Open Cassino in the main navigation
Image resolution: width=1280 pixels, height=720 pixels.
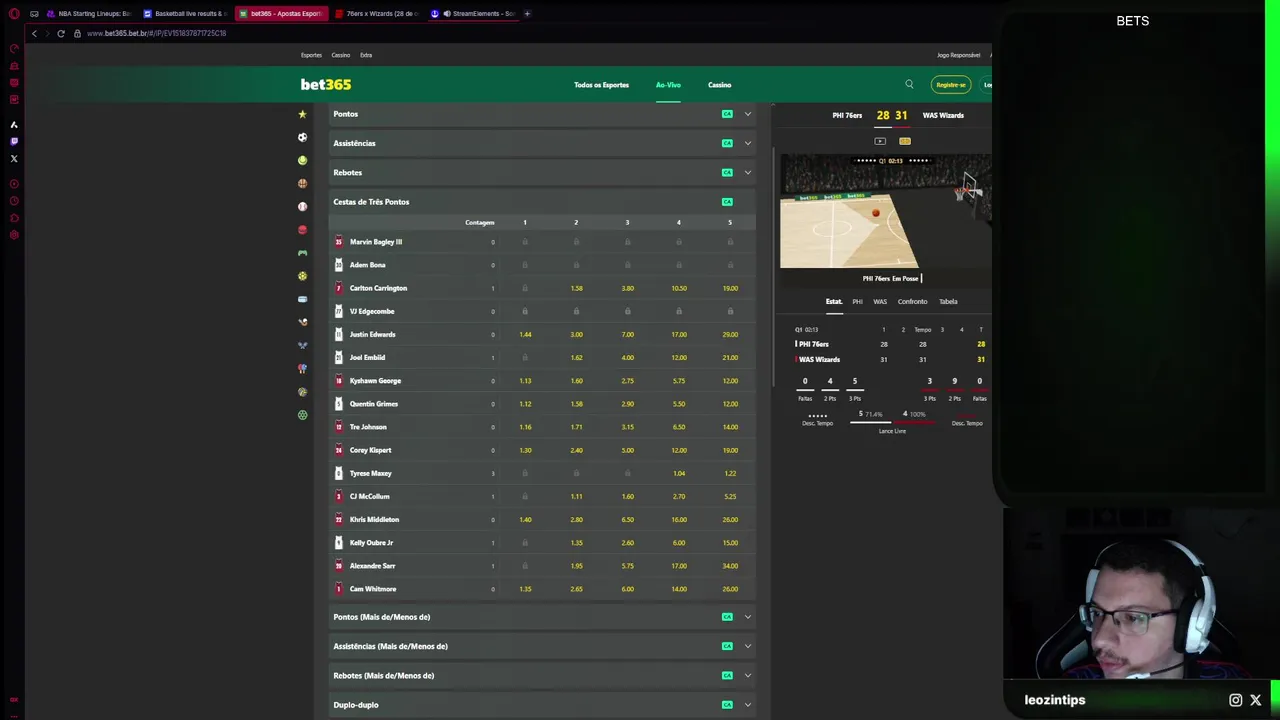click(720, 85)
